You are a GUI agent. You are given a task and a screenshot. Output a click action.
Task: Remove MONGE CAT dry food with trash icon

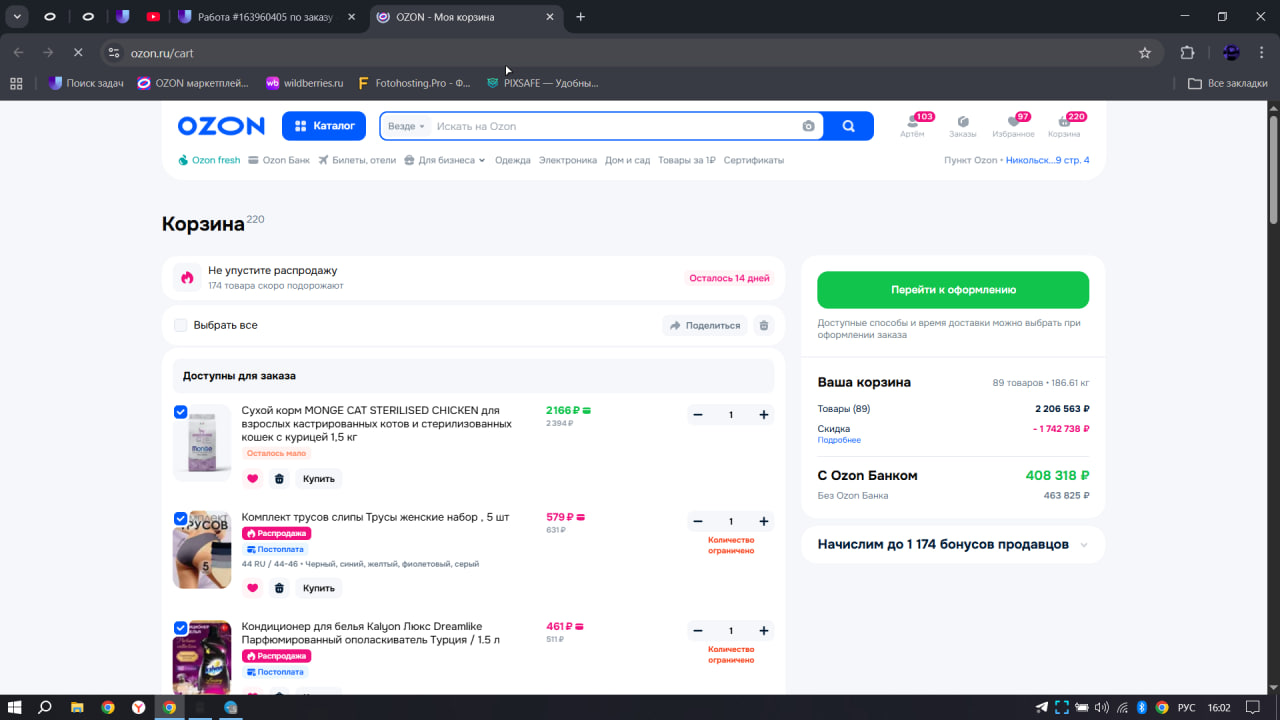click(279, 479)
